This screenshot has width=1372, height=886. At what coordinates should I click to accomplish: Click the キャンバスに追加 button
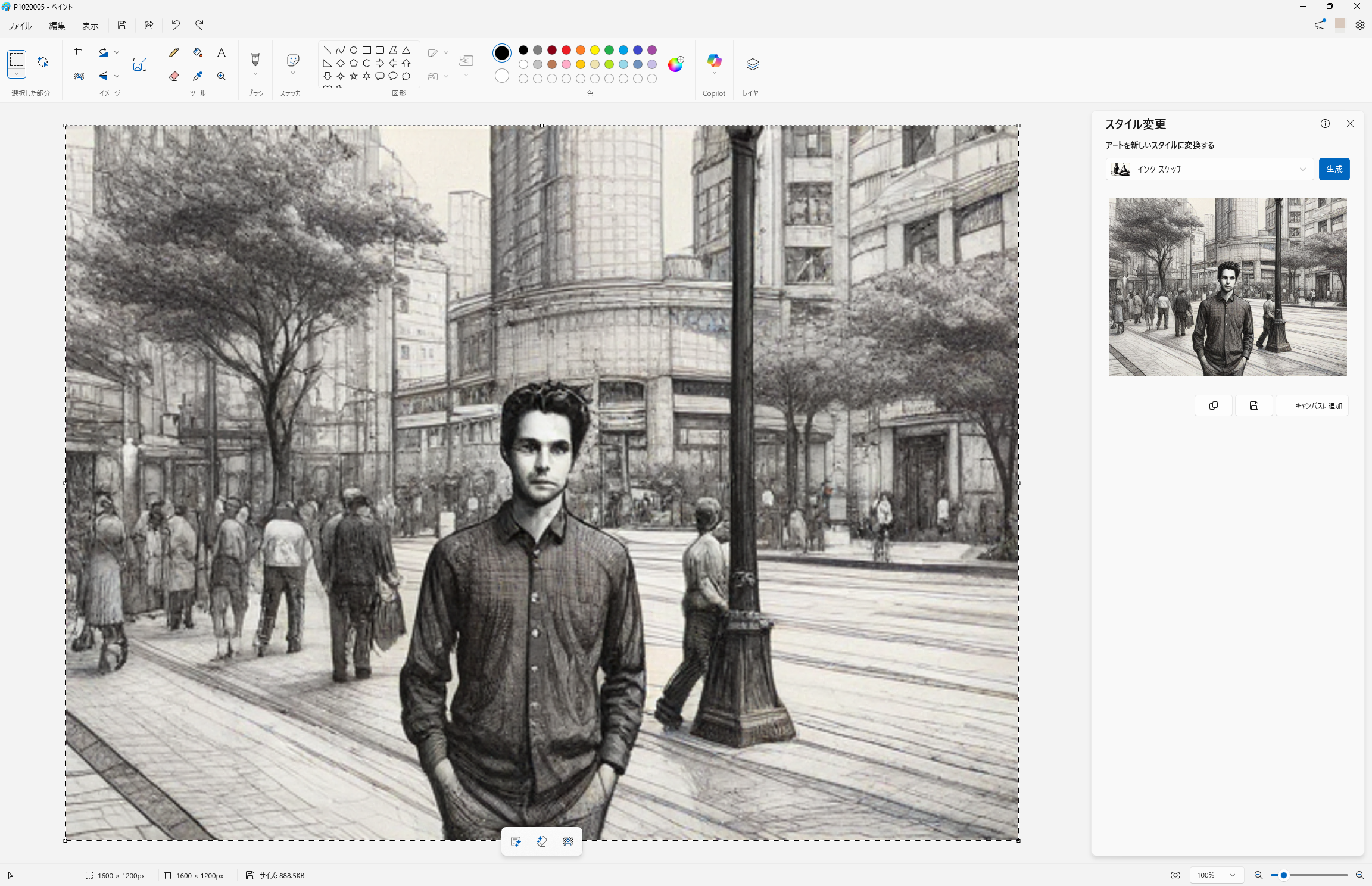(1312, 405)
